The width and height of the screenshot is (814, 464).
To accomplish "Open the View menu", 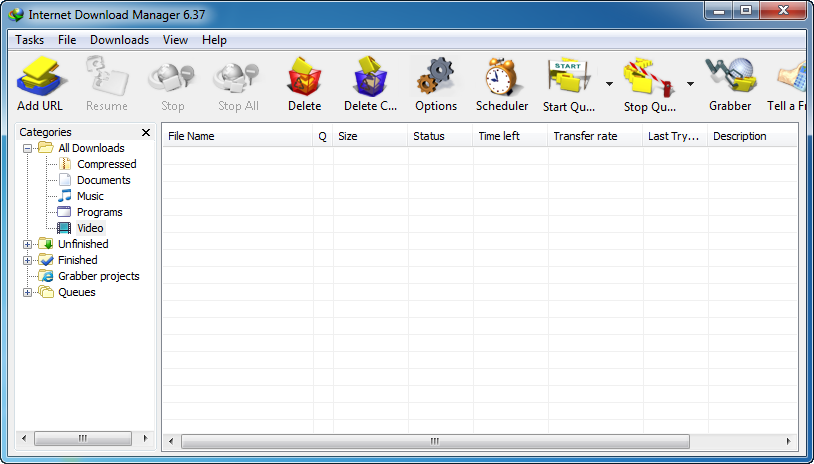I will point(175,40).
